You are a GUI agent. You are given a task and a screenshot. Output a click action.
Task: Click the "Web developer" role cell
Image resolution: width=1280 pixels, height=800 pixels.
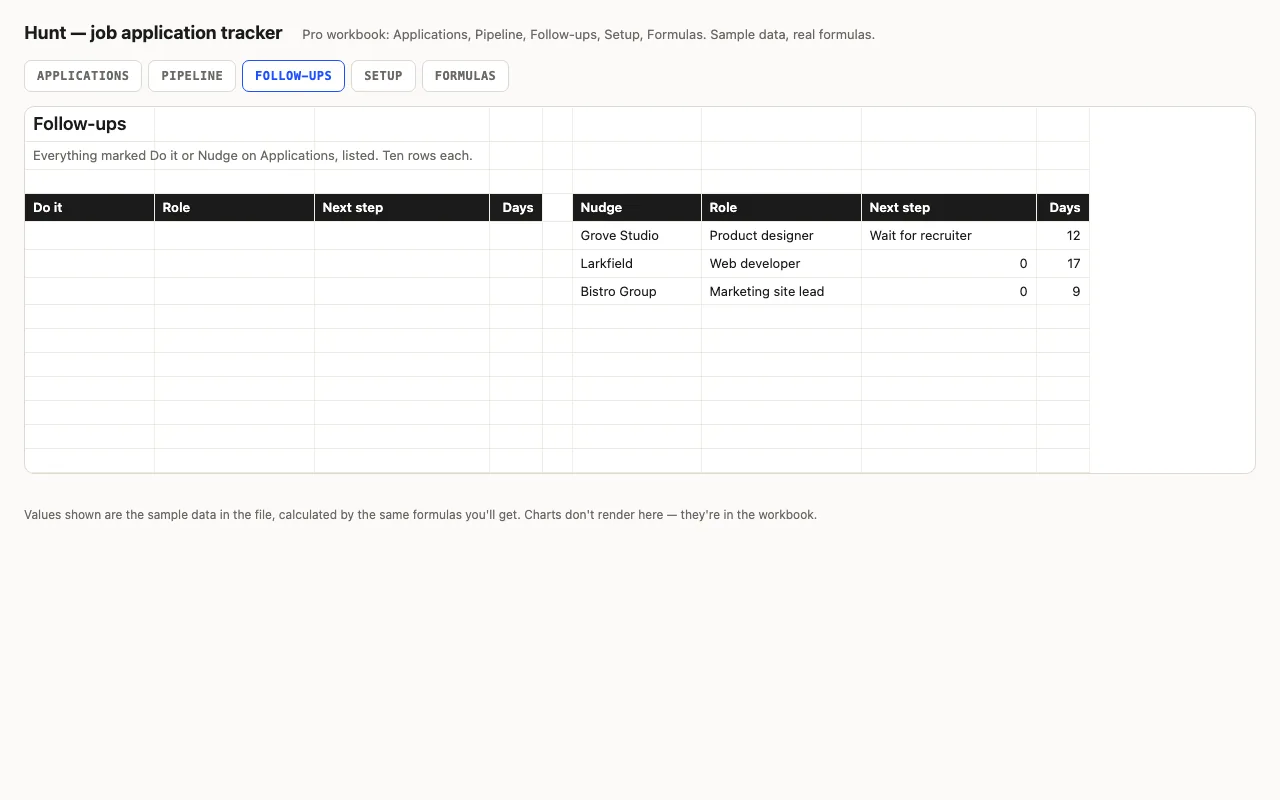pos(782,264)
